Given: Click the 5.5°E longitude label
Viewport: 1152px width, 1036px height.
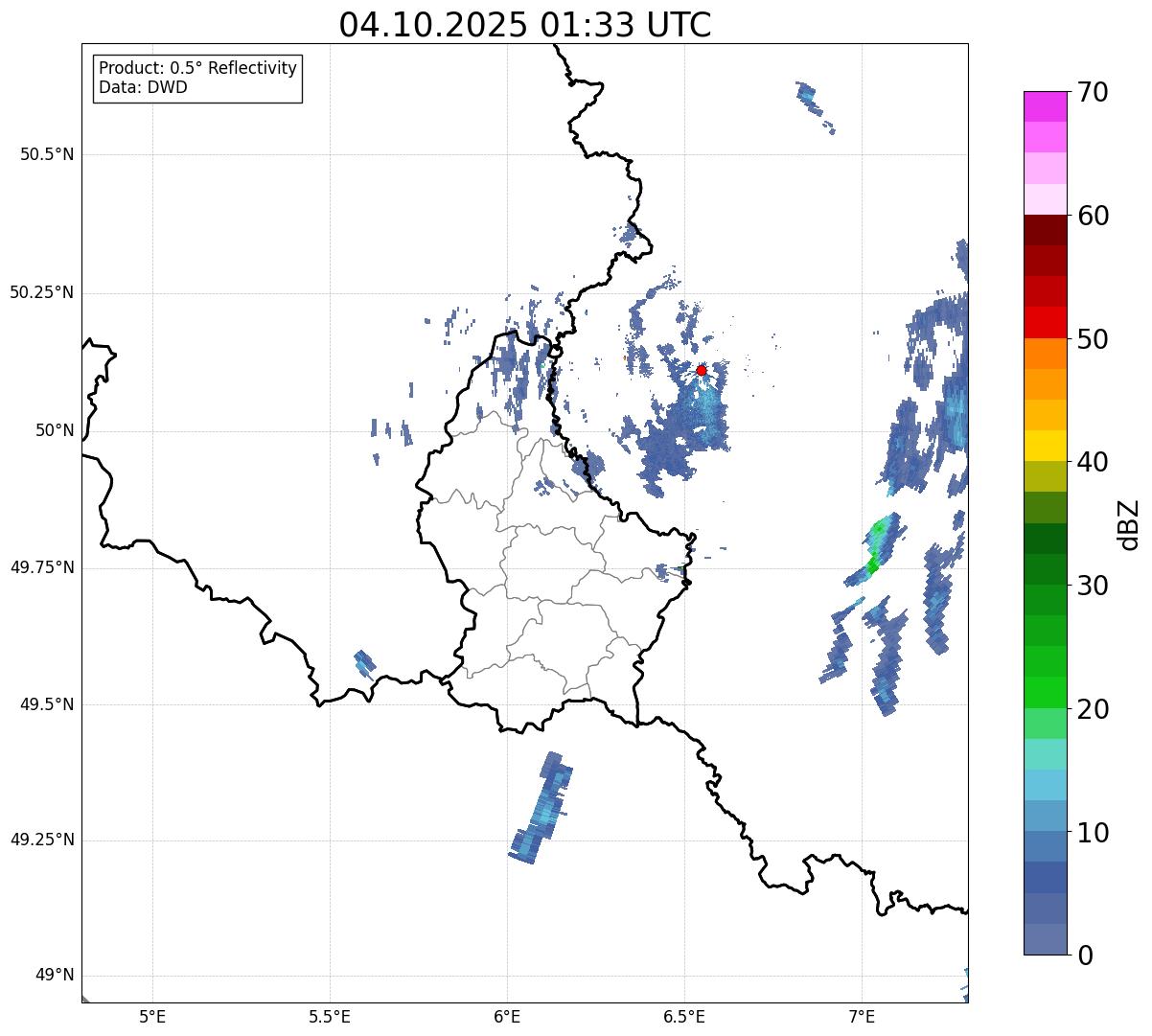Looking at the screenshot, I should click(x=330, y=1017).
